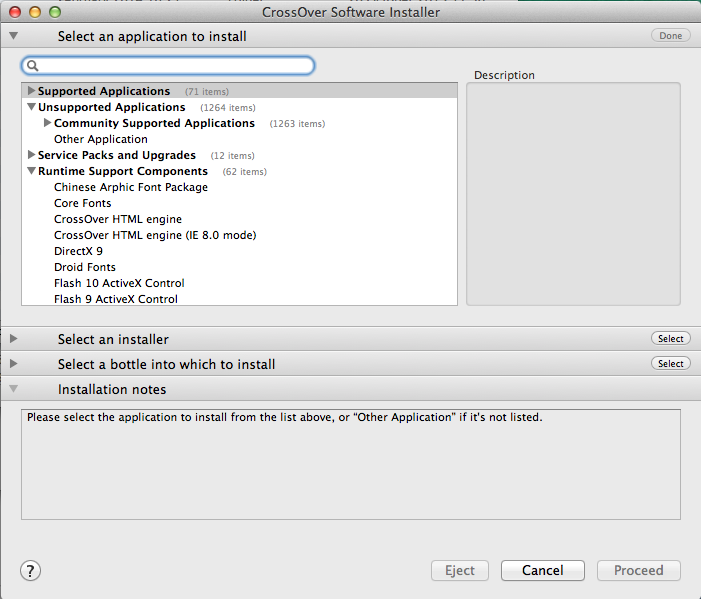Zoom the window with green button
This screenshot has width=701, height=599.
[55, 12]
